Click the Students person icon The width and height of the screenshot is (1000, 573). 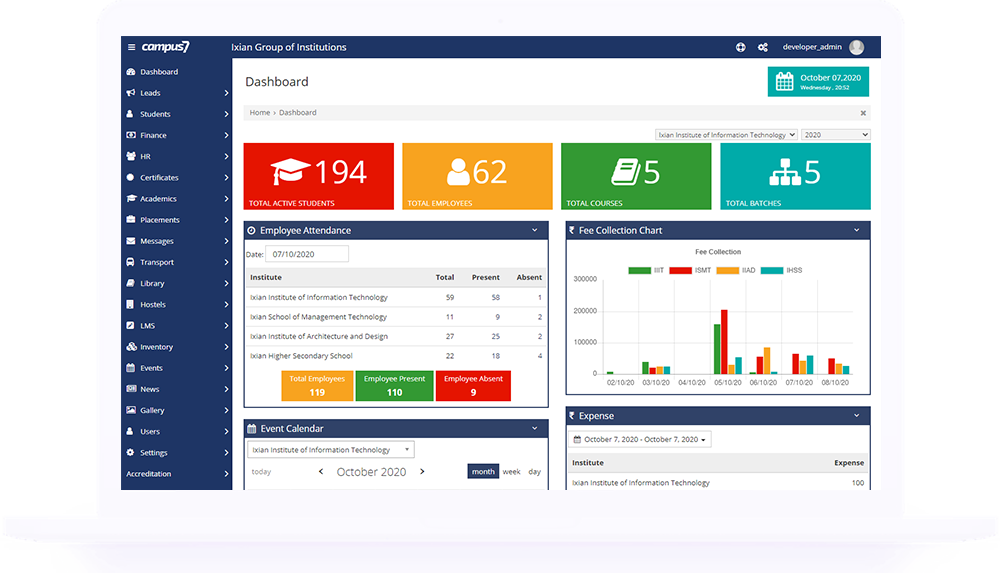[130, 114]
